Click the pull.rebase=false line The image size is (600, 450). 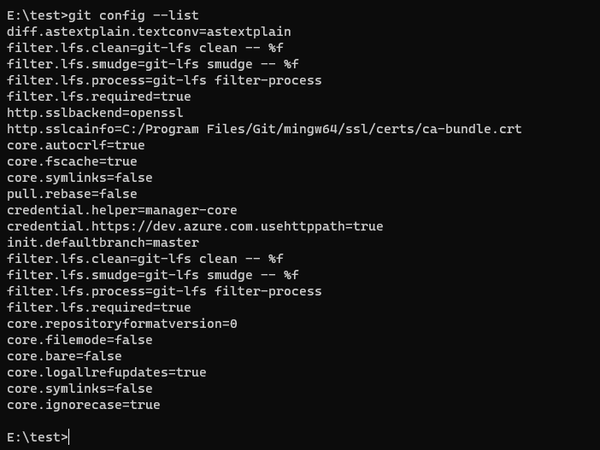72,194
